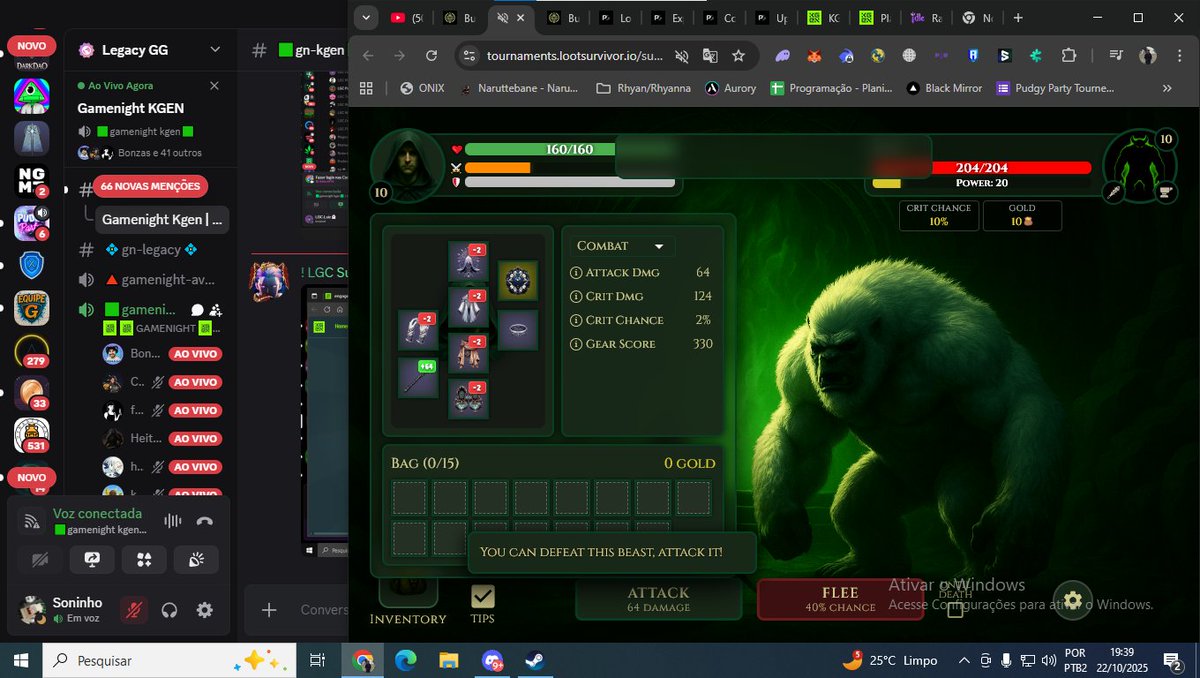Click the Discord message attachment plus button
The height and width of the screenshot is (678, 1200).
click(269, 610)
